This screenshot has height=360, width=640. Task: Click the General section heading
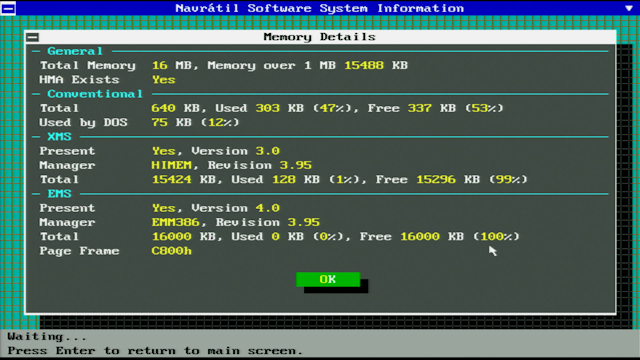(75, 51)
